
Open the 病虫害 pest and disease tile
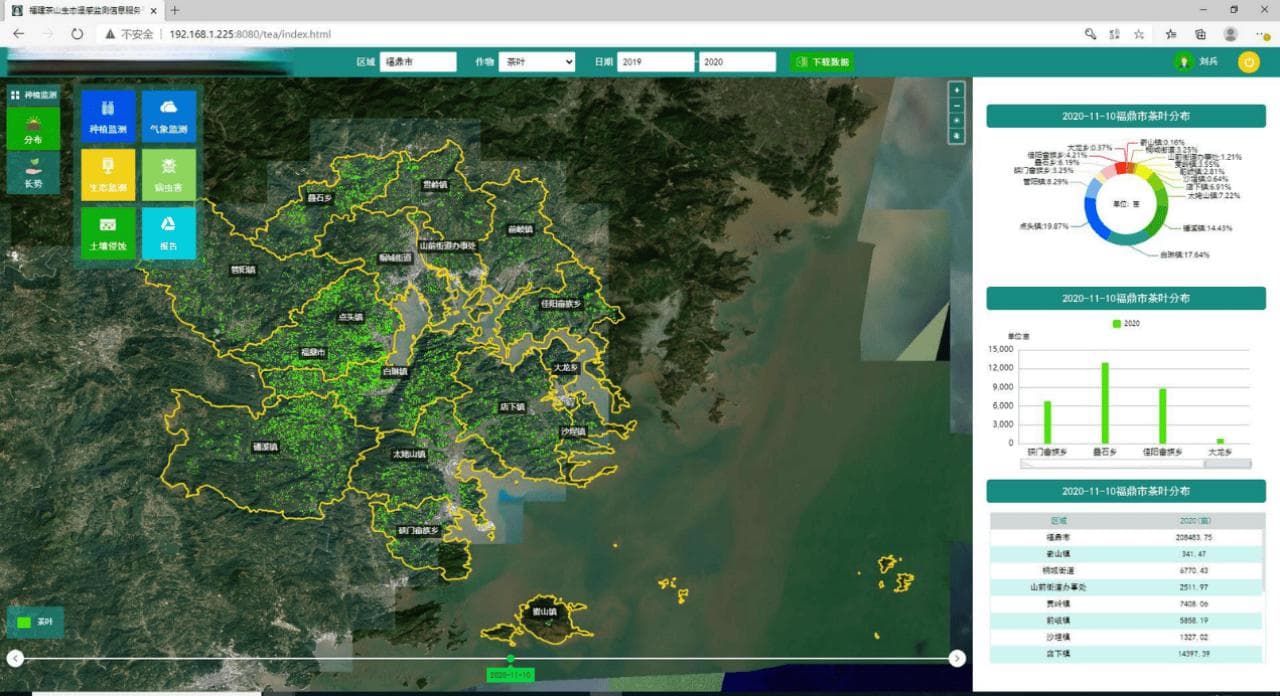point(168,175)
